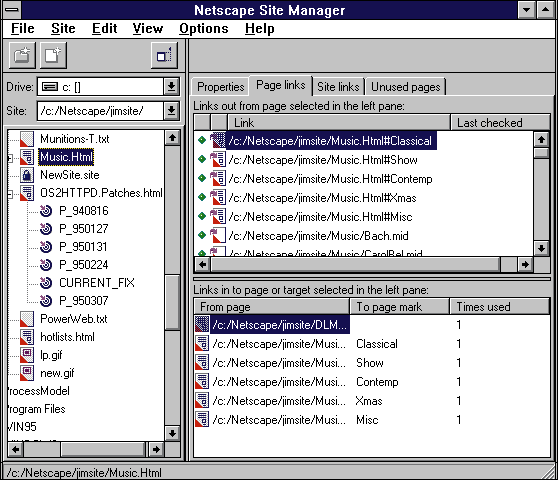Click the links list scroll left arrow
The height and width of the screenshot is (480, 558).
tap(202, 265)
